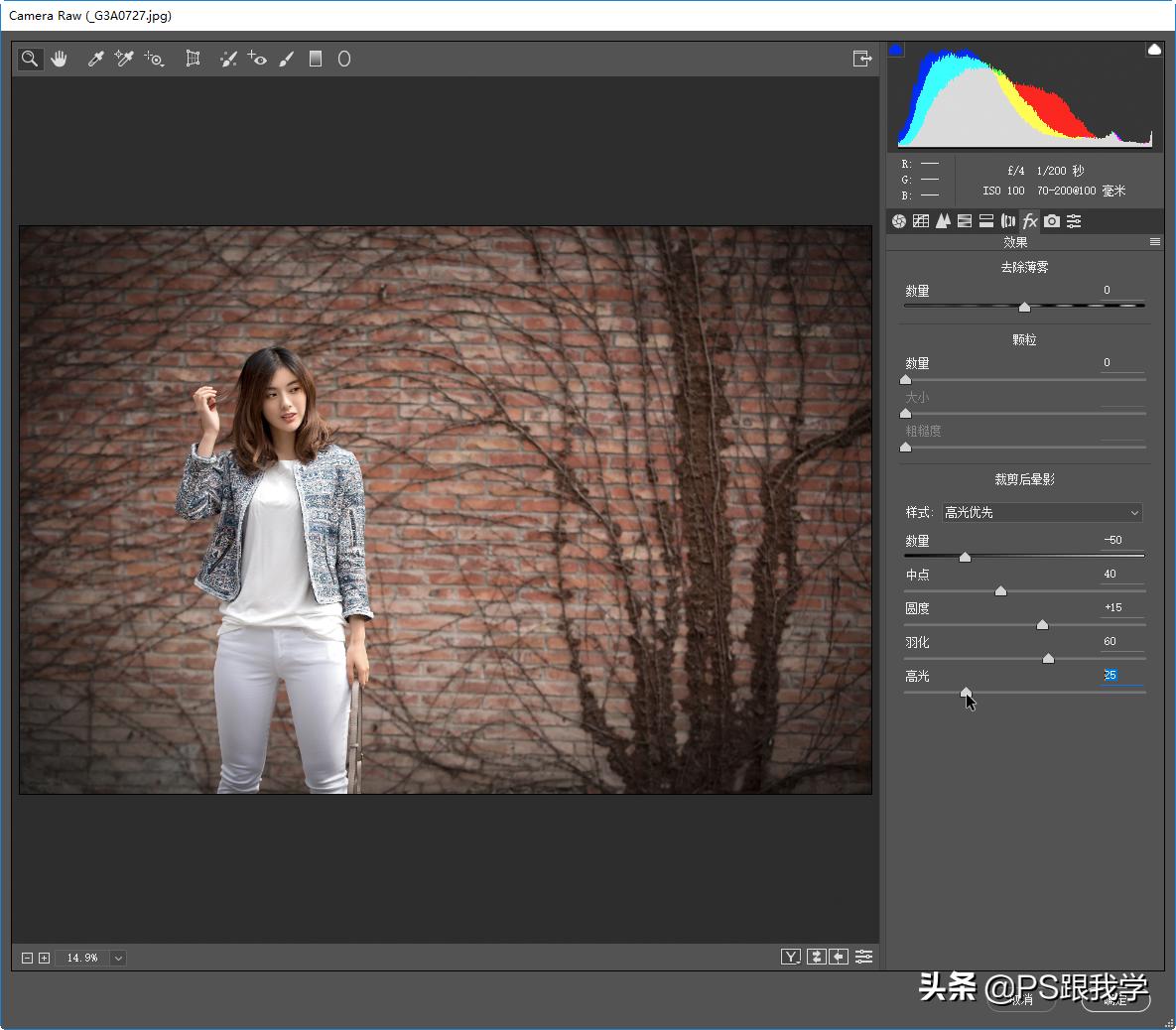Image resolution: width=1176 pixels, height=1030 pixels.
Task: Open the zoom level dropdown
Action: pos(117,958)
